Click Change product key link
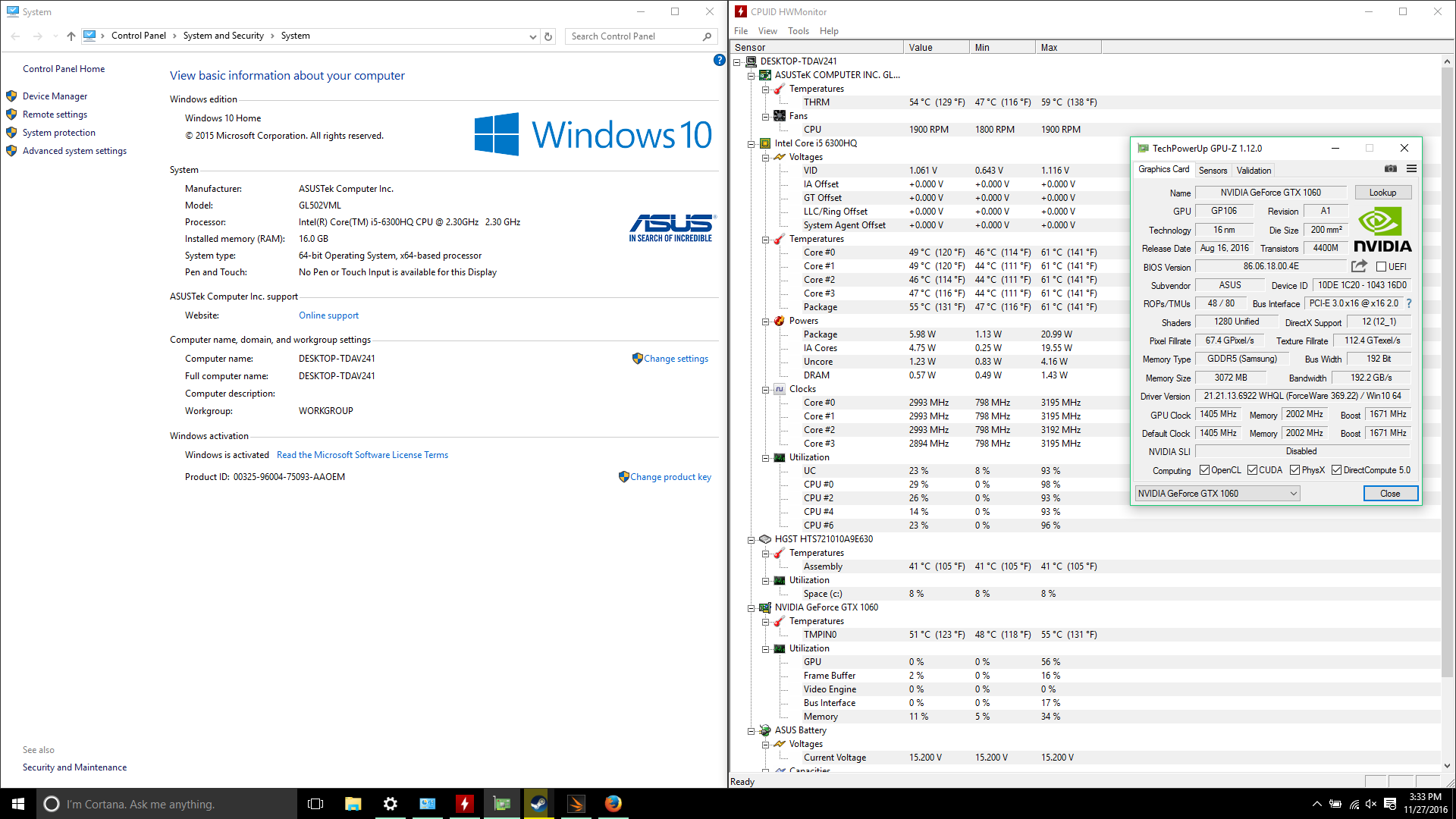1456x819 pixels. click(x=670, y=477)
